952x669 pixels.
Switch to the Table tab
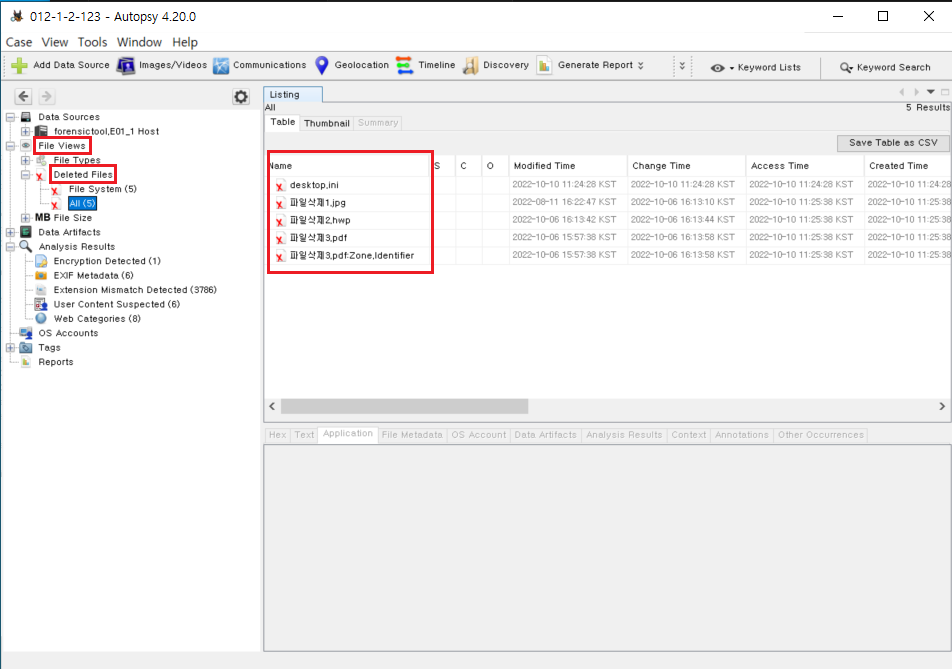pyautogui.click(x=282, y=122)
